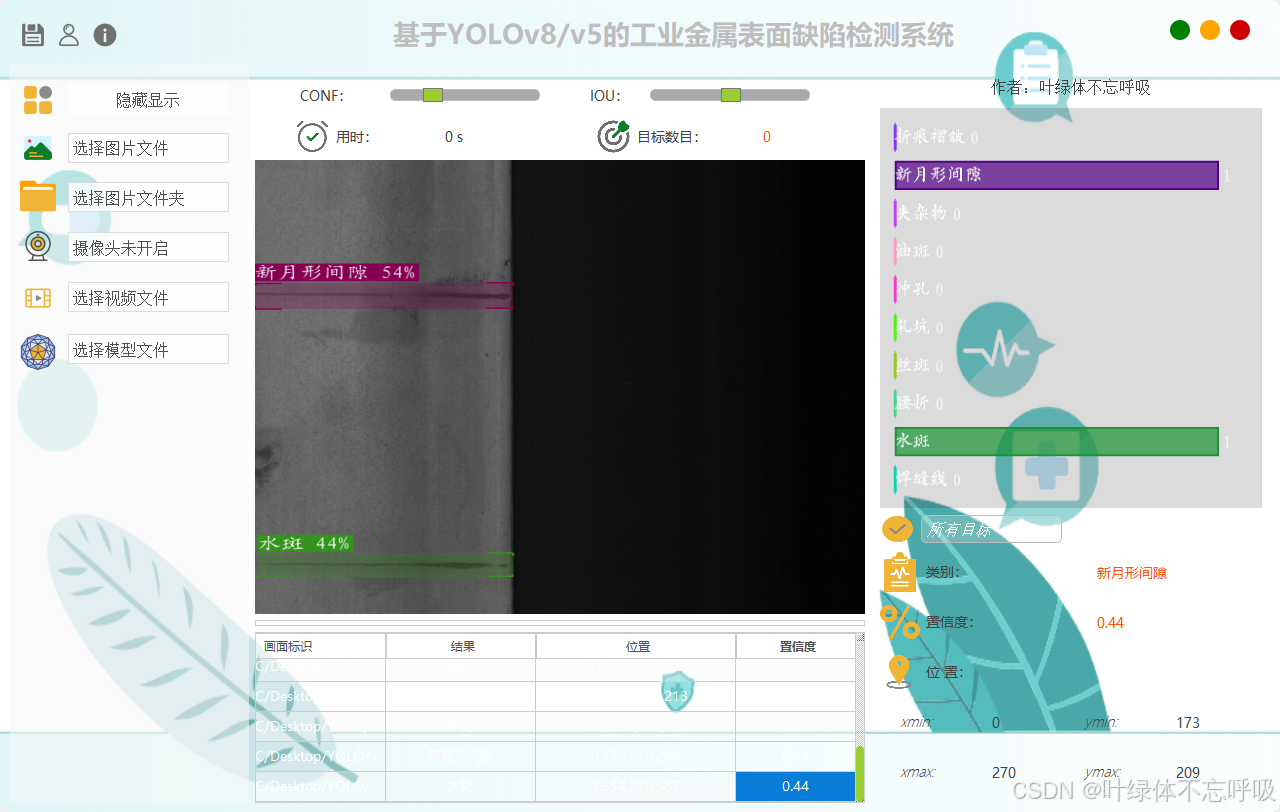Image resolution: width=1280 pixels, height=812 pixels.
Task: Select the highlighted 0.44 confidence table cell
Action: pos(795,787)
